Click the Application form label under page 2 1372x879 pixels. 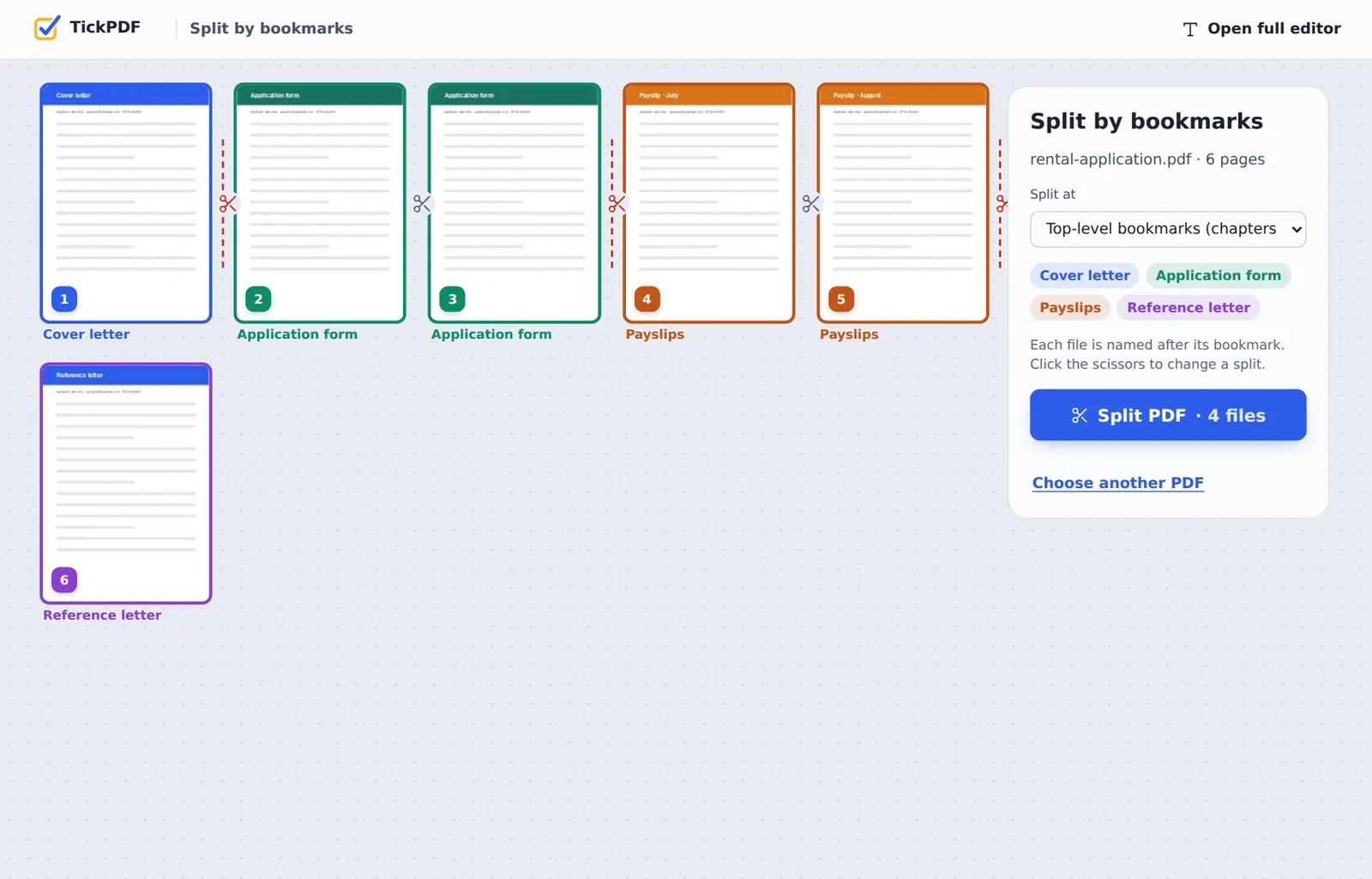[x=298, y=334]
